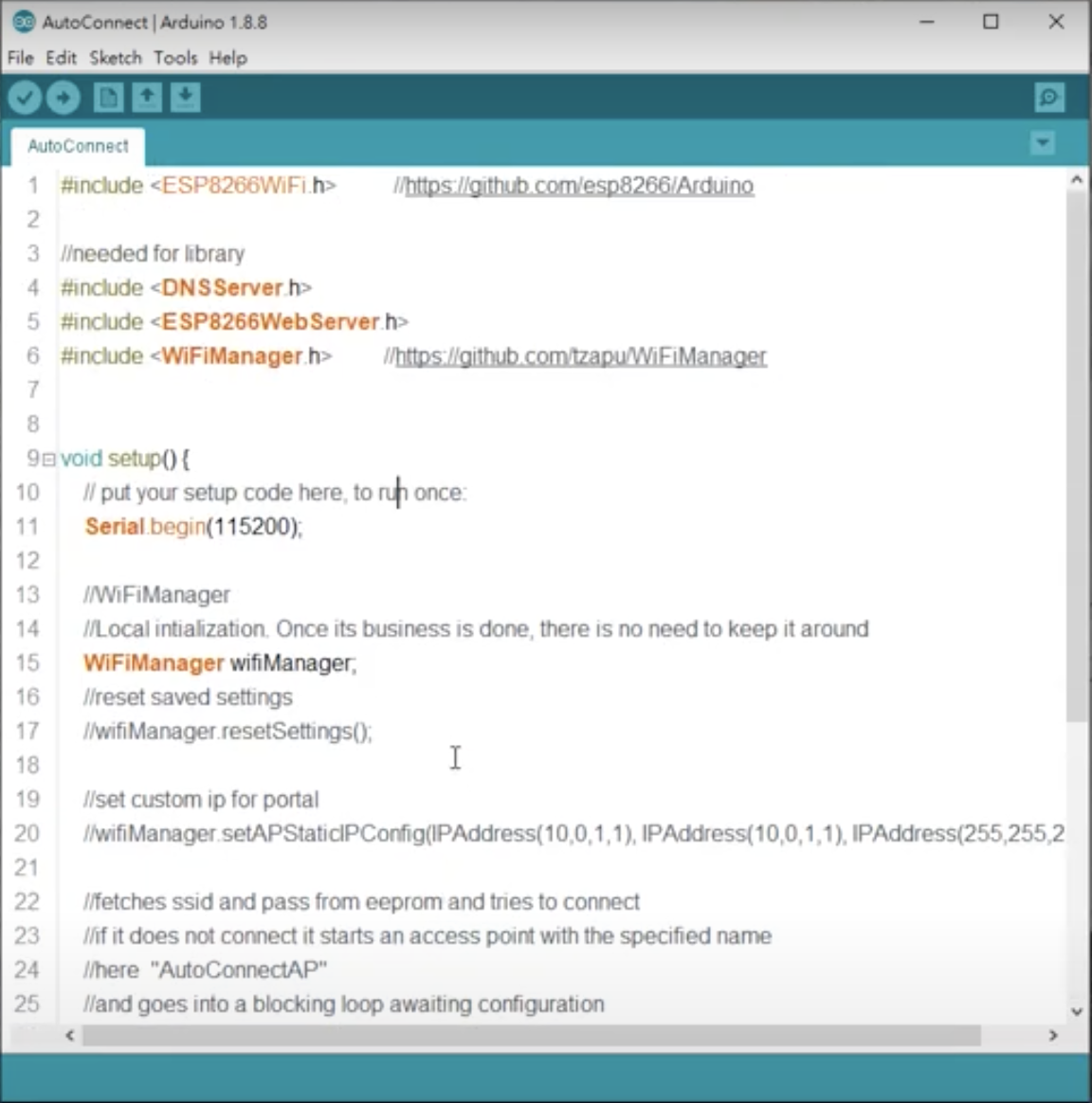Open the tab options dropdown arrow
This screenshot has width=1092, height=1103.
[1043, 143]
